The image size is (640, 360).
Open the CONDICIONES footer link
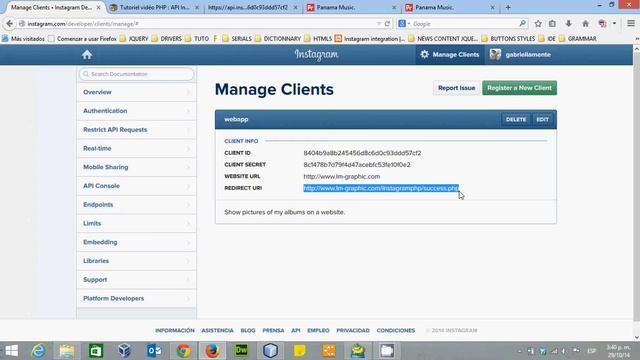[x=396, y=331]
